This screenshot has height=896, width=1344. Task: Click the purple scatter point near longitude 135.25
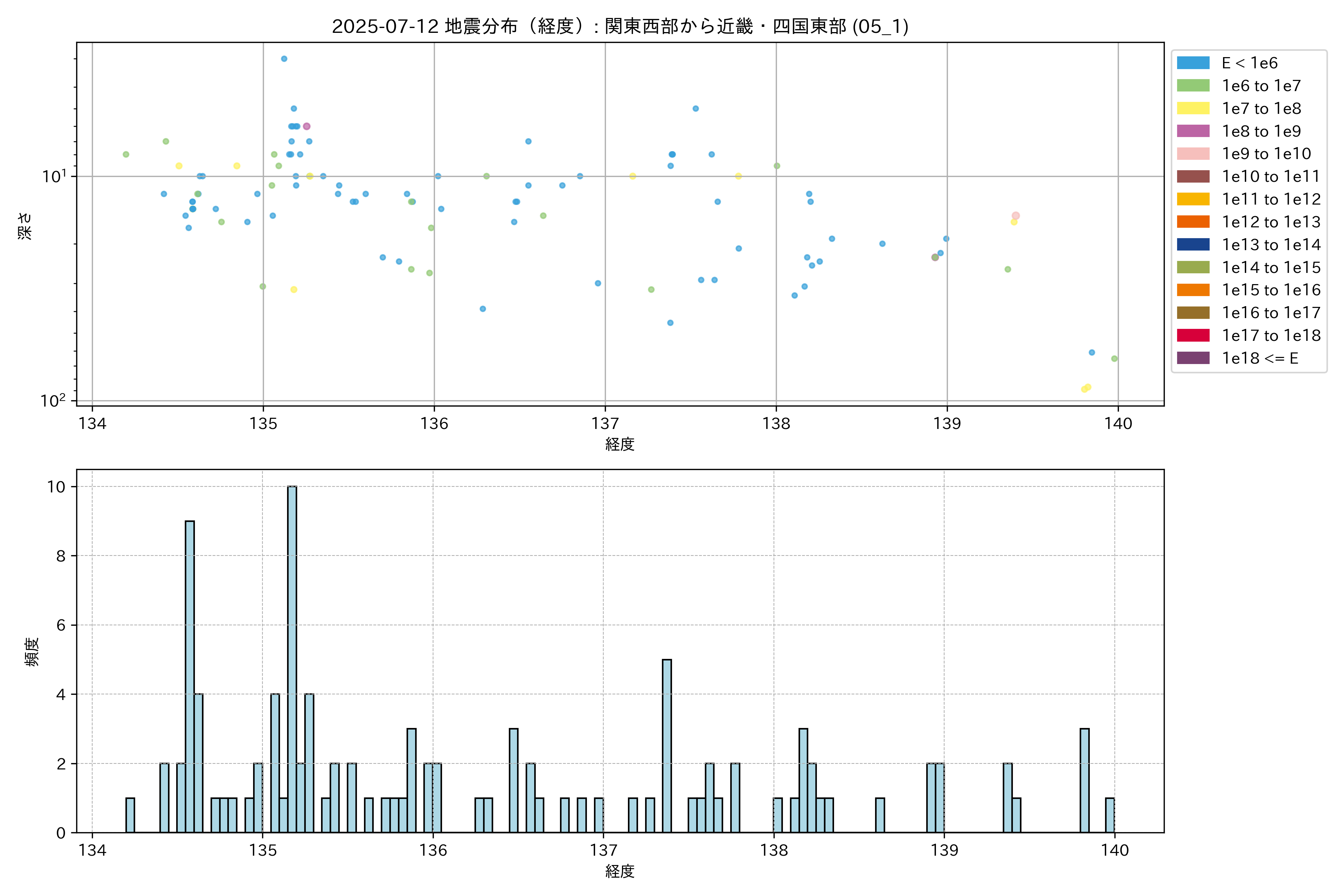coord(306,126)
